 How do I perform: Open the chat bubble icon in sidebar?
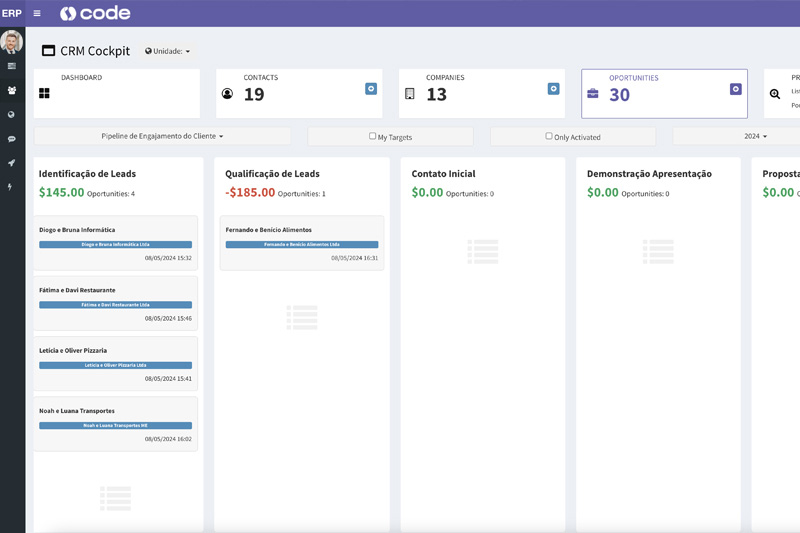[12, 139]
